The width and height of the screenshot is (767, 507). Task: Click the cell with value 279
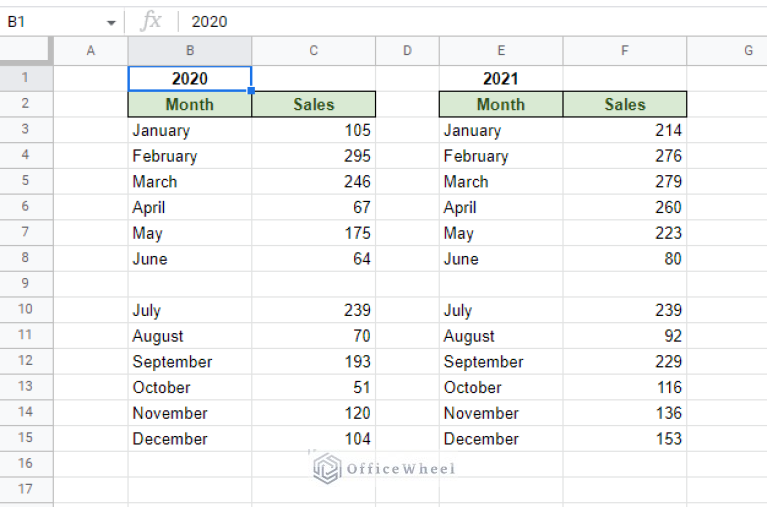(625, 182)
